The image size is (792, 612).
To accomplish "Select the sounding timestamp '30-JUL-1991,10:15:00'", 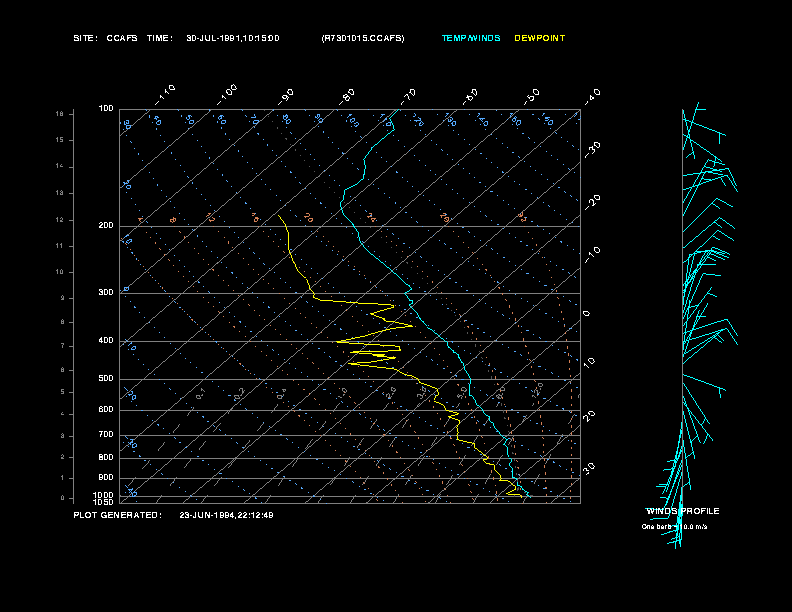I will click(x=233, y=38).
